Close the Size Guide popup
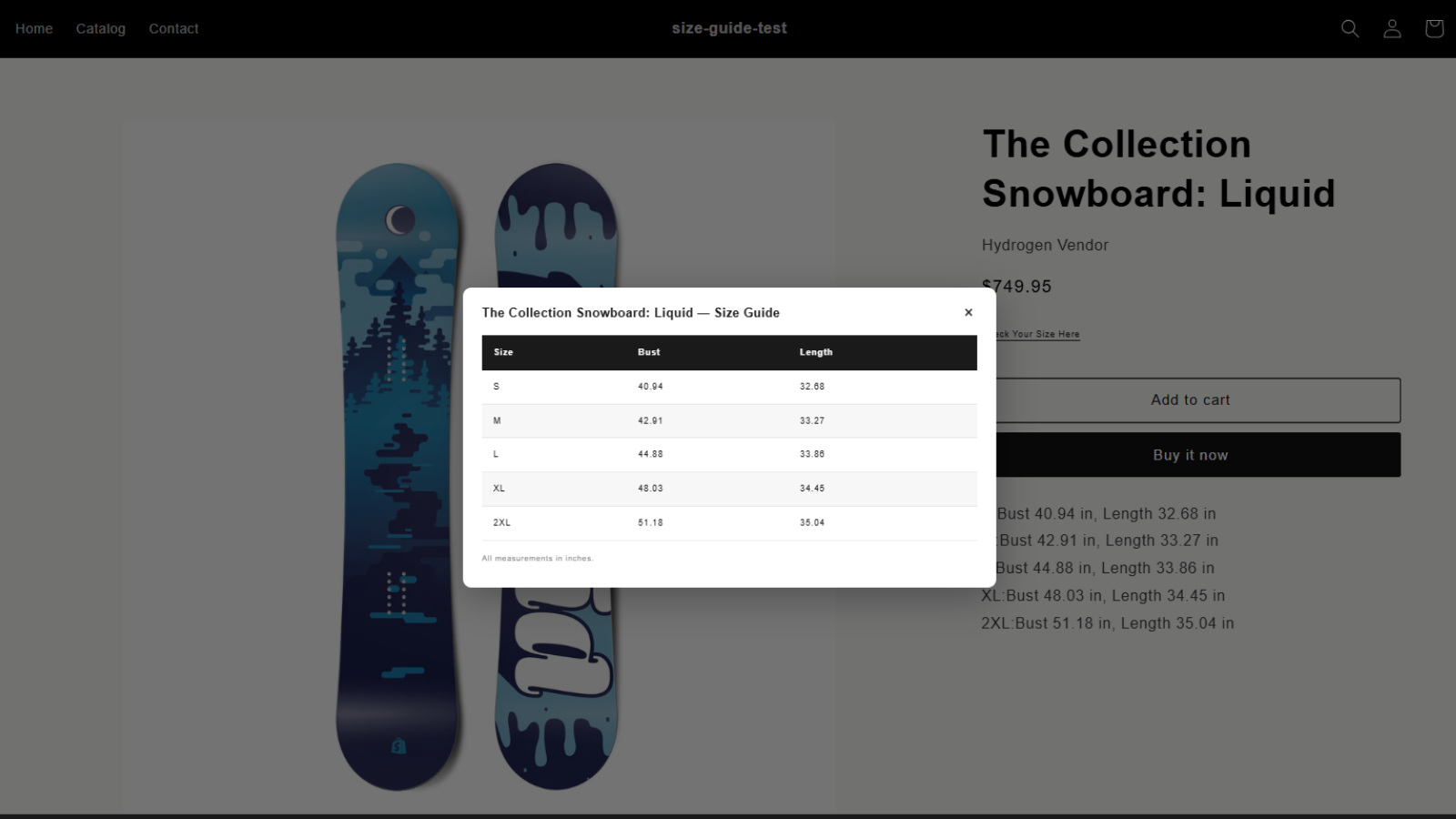1456x819 pixels. point(968,312)
